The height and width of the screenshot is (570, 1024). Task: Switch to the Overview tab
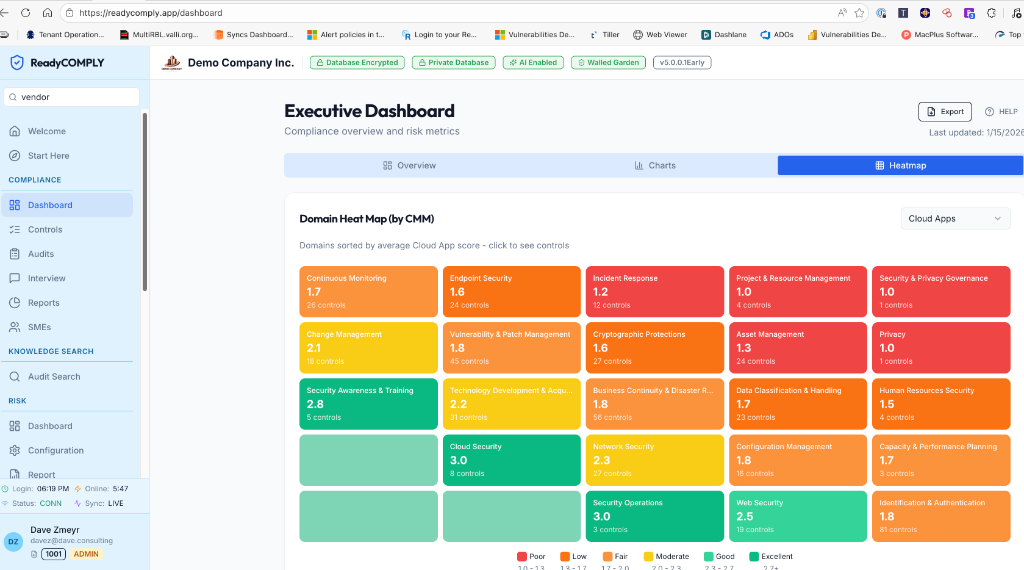[409, 165]
